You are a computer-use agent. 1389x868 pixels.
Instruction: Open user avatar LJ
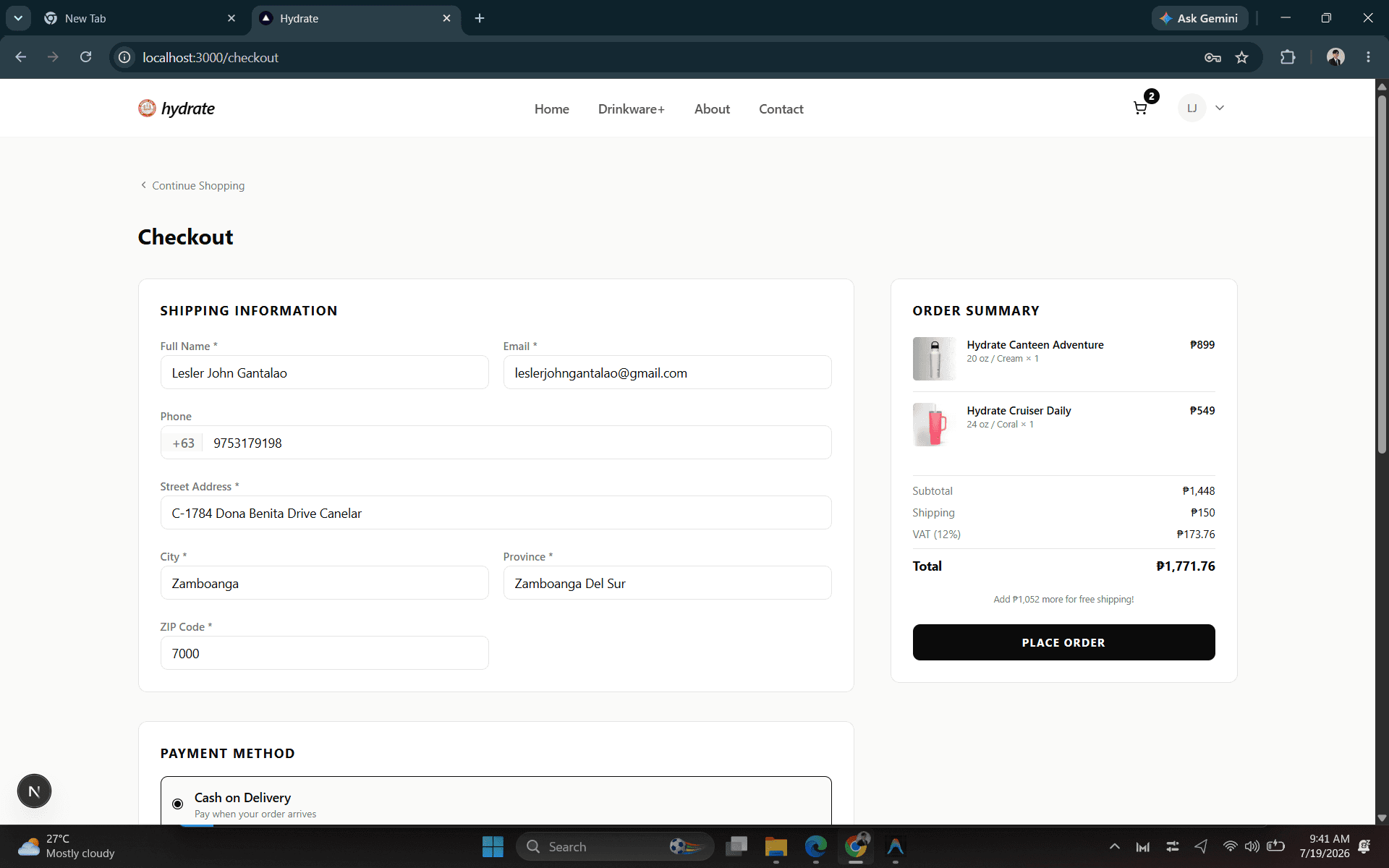click(1192, 108)
